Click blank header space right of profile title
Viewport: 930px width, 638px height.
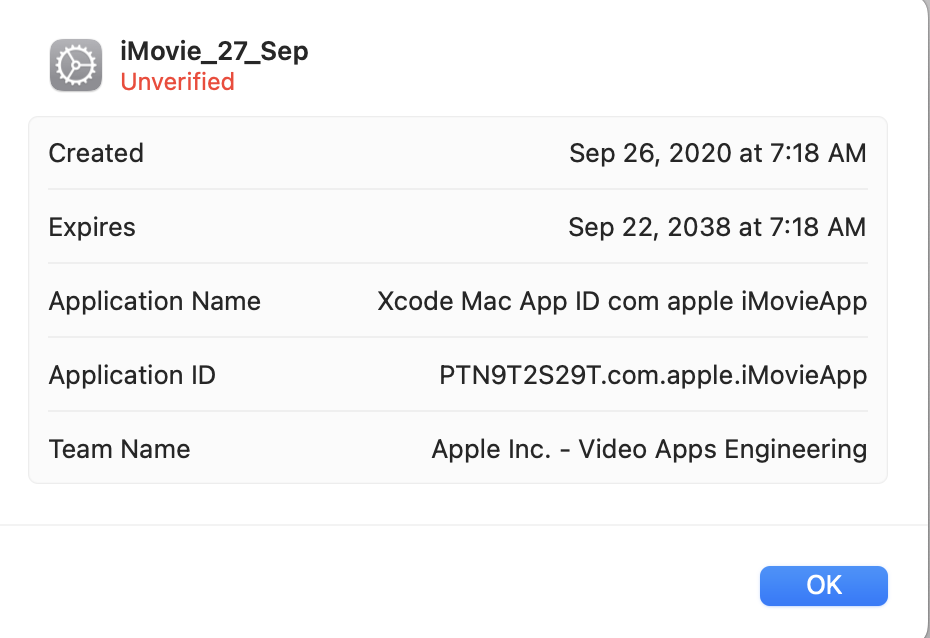pyautogui.click(x=600, y=60)
